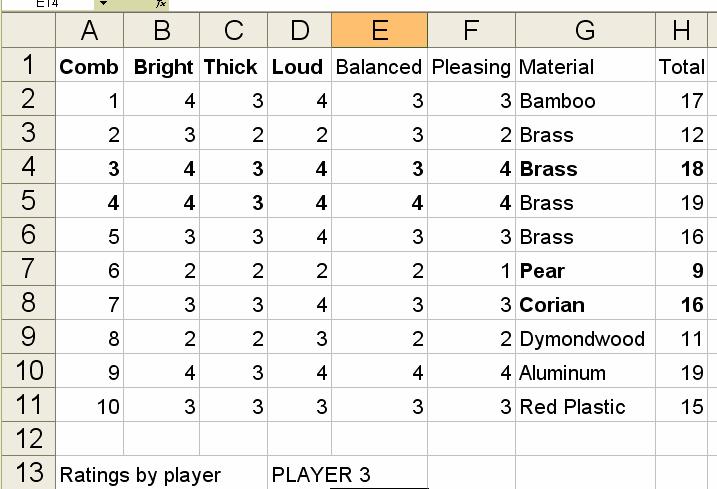
Task: Click the fx insert function icon
Action: pos(160,4)
